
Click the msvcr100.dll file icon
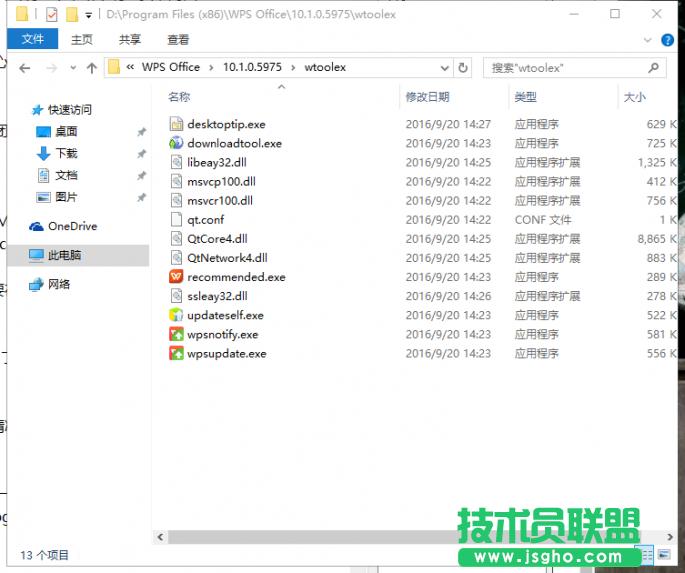(176, 200)
